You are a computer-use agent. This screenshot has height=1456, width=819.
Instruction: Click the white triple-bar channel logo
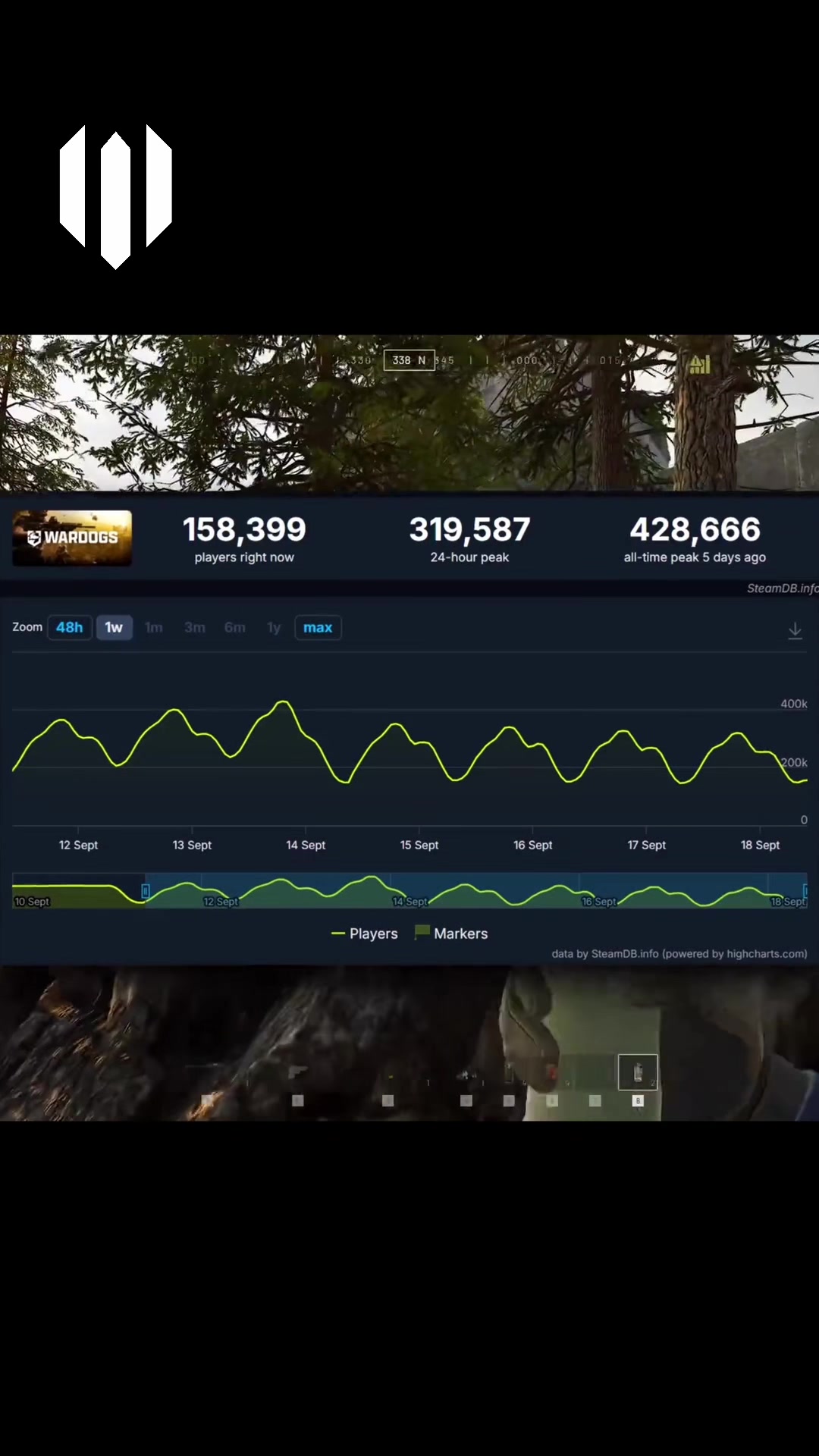(x=116, y=197)
